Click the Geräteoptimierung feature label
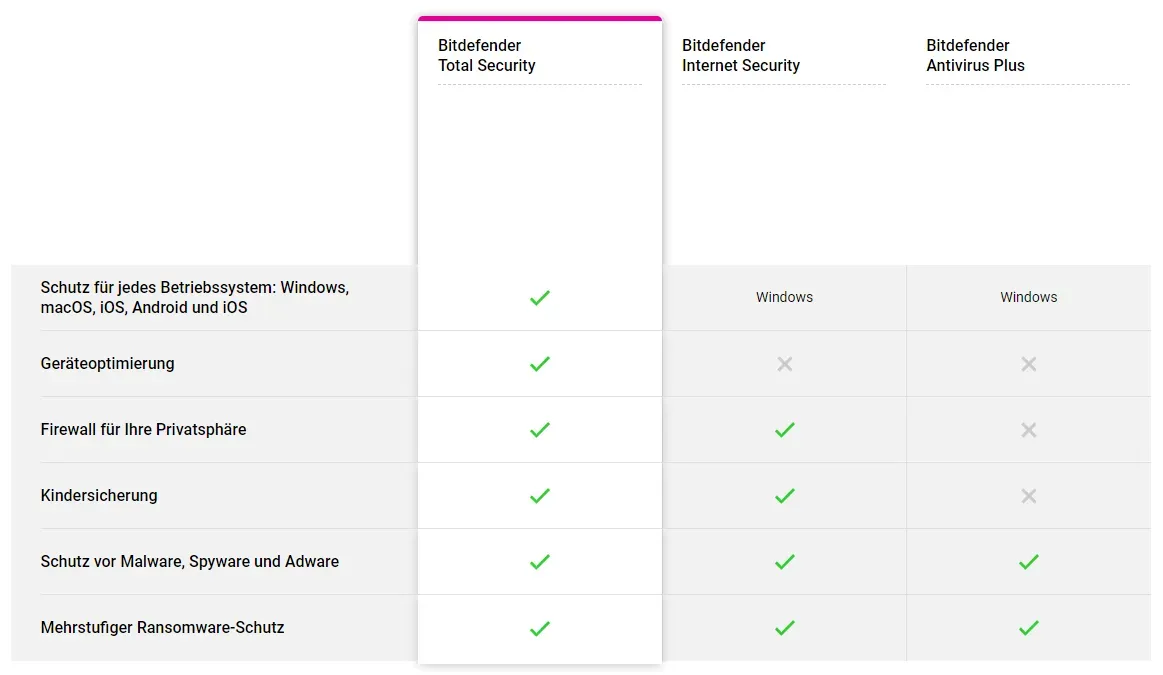 (108, 363)
